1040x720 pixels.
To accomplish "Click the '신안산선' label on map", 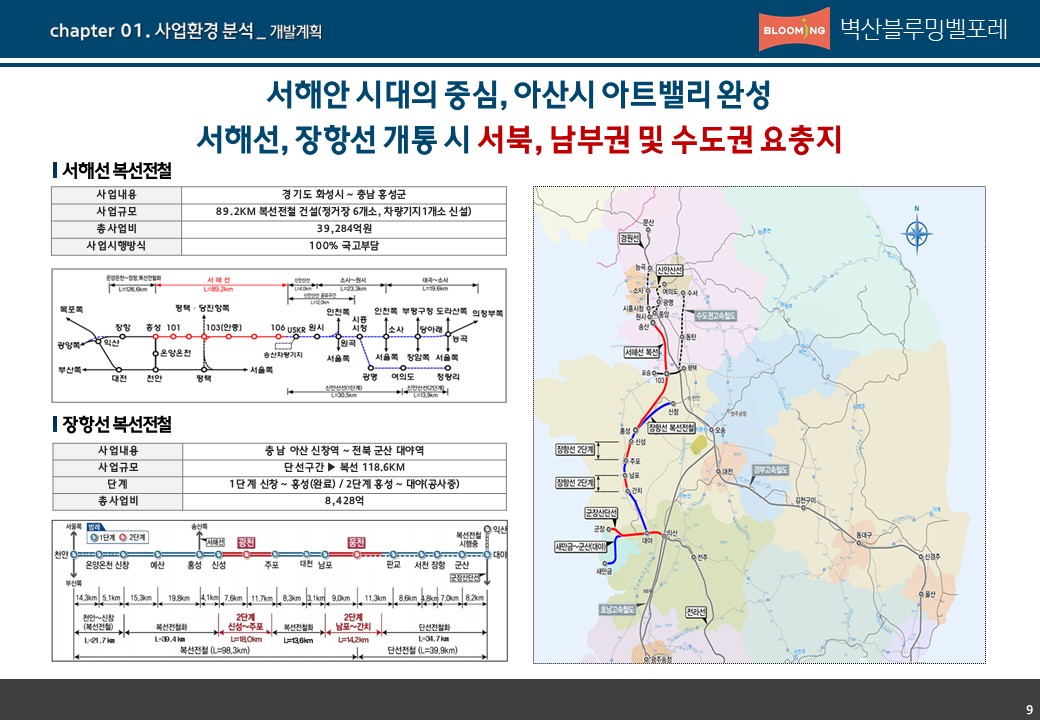I will (x=670, y=270).
